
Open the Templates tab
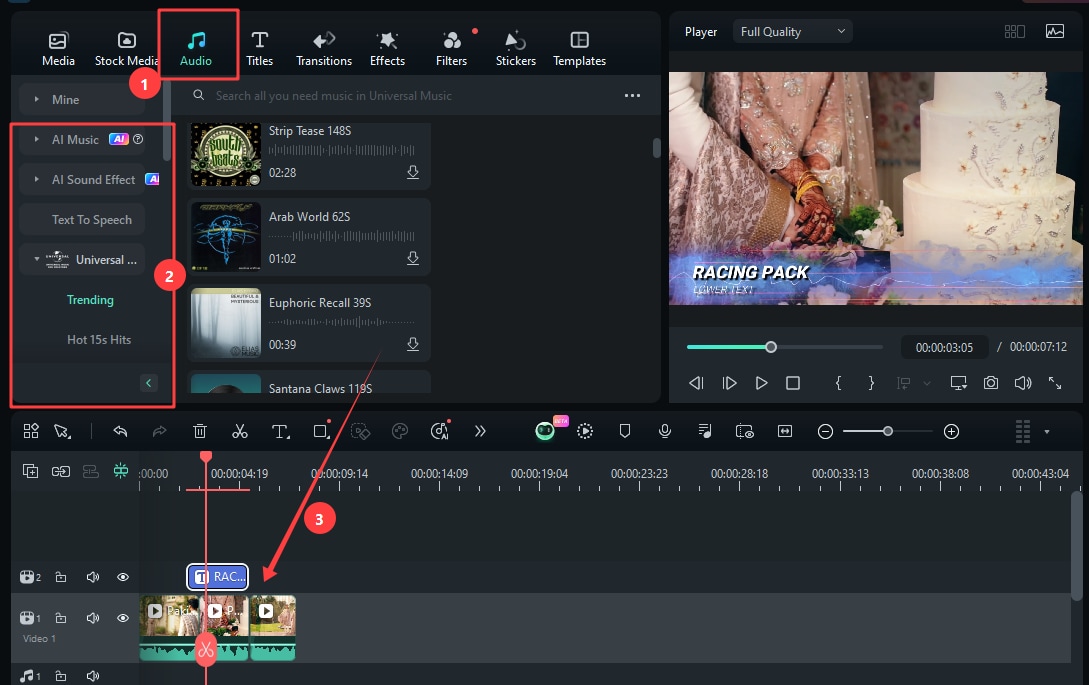[x=579, y=49]
